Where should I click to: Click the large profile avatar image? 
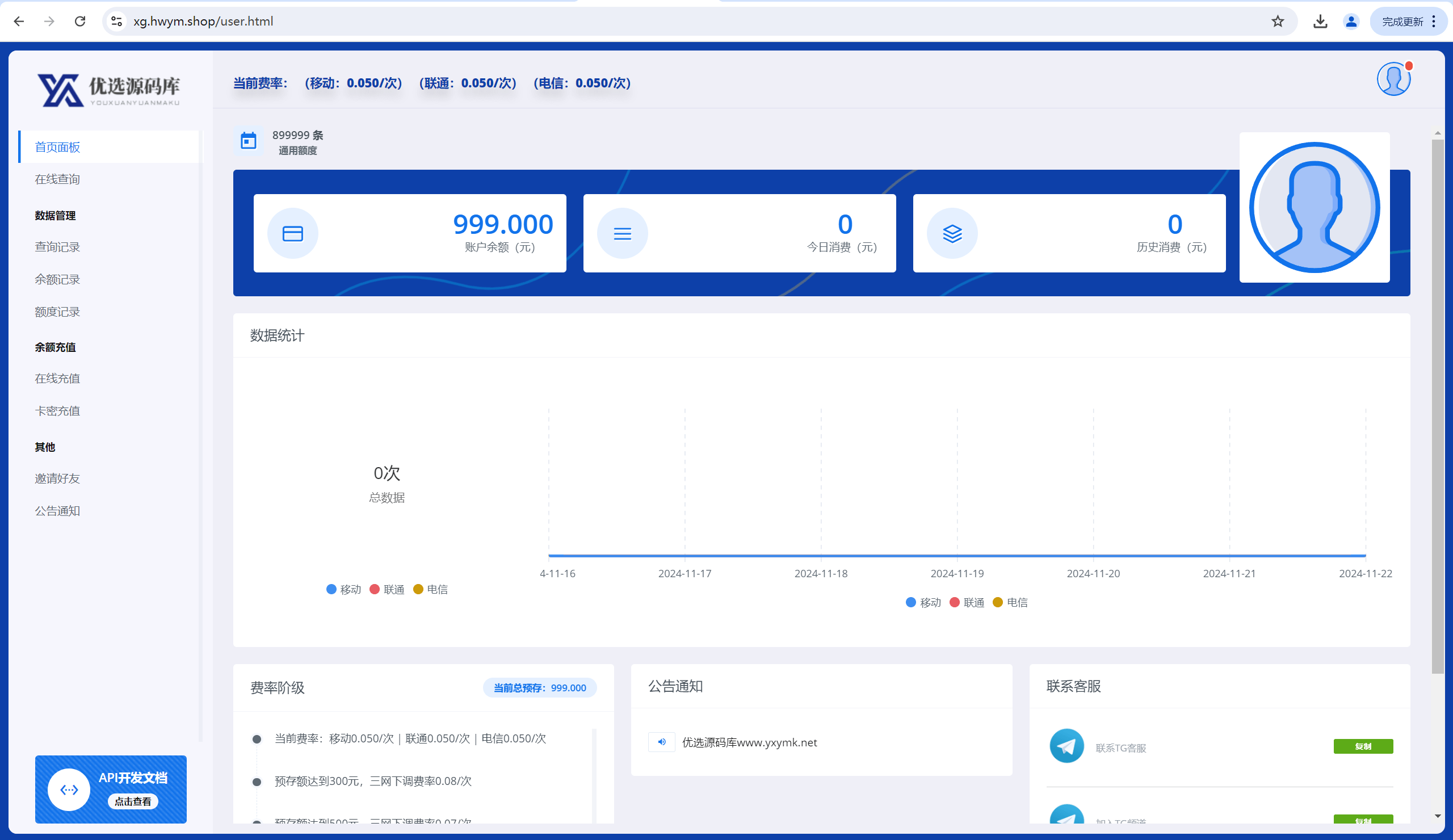pos(1314,208)
